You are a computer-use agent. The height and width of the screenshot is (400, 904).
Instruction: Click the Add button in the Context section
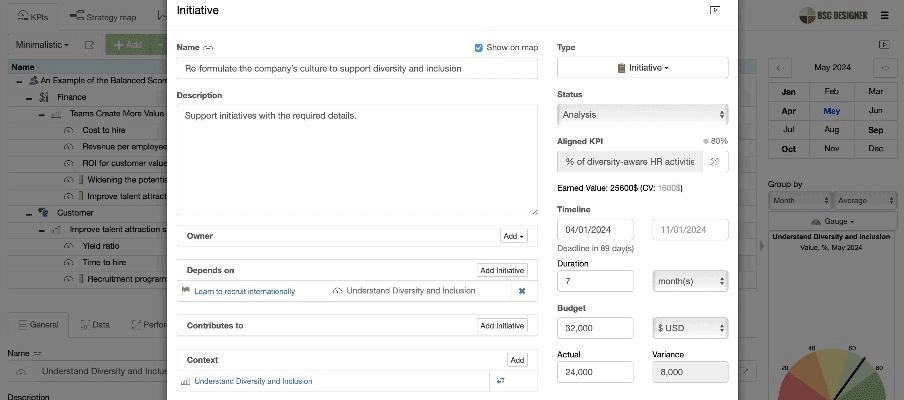click(517, 360)
